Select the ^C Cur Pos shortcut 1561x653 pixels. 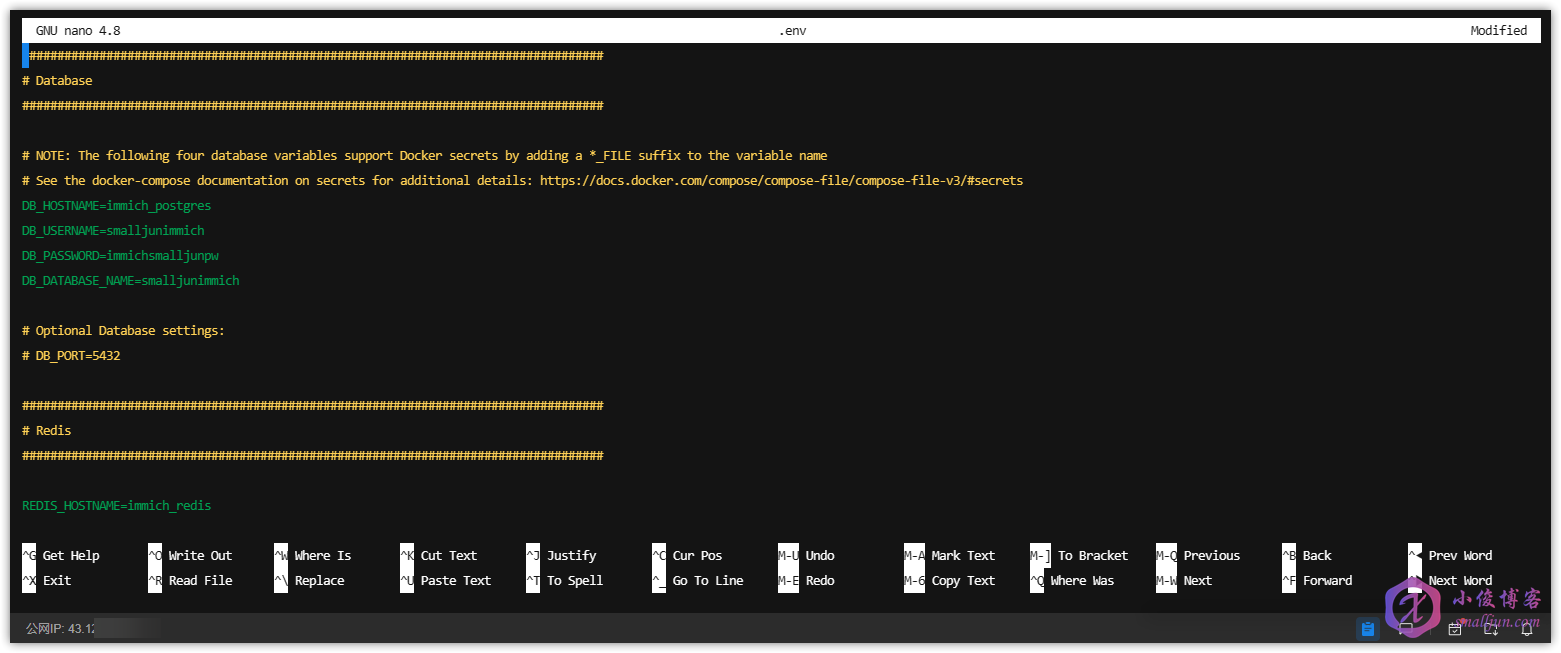(687, 556)
